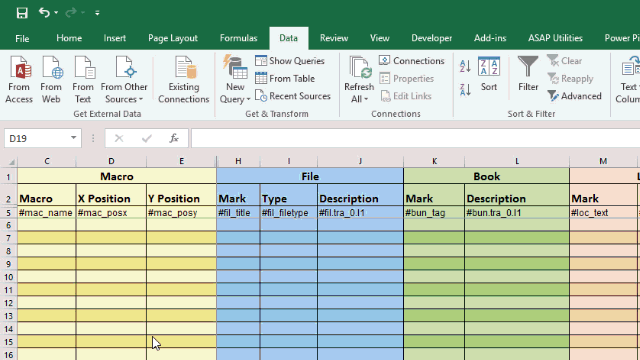Expand the New Query dropdown

(x=235, y=99)
